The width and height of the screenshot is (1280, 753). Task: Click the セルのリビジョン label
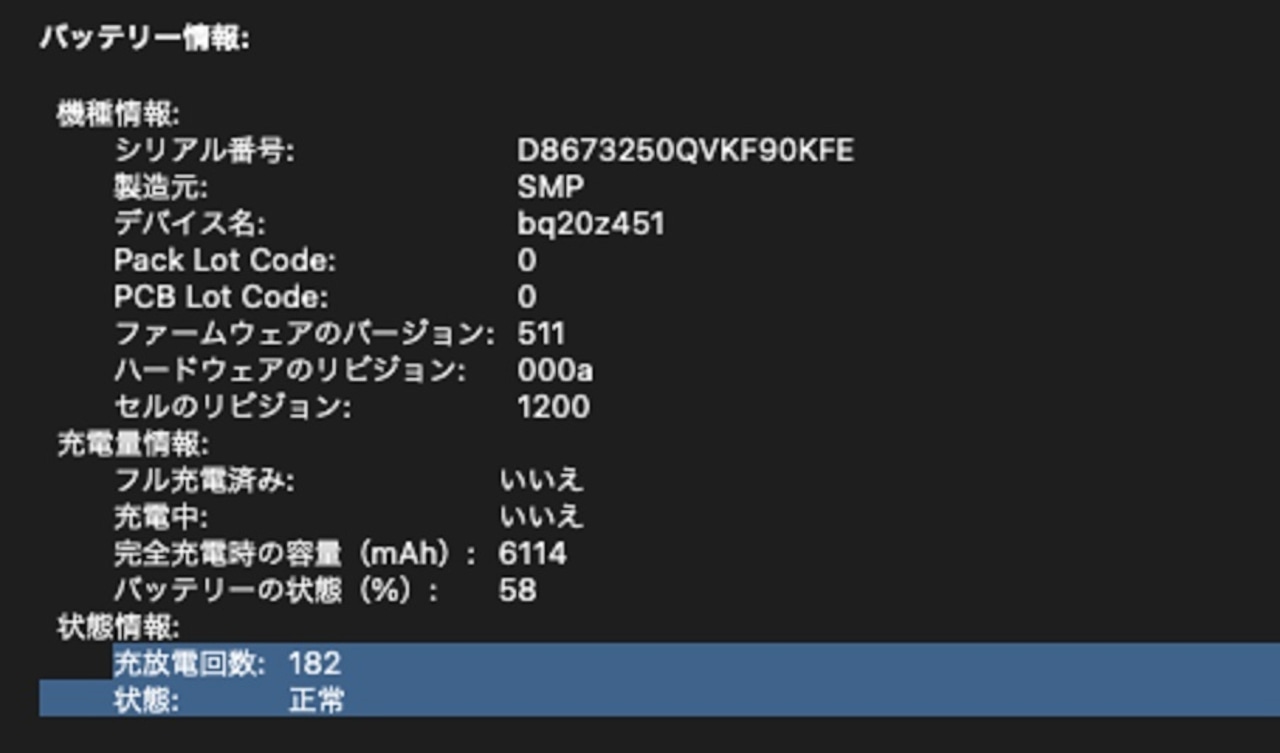pos(233,408)
